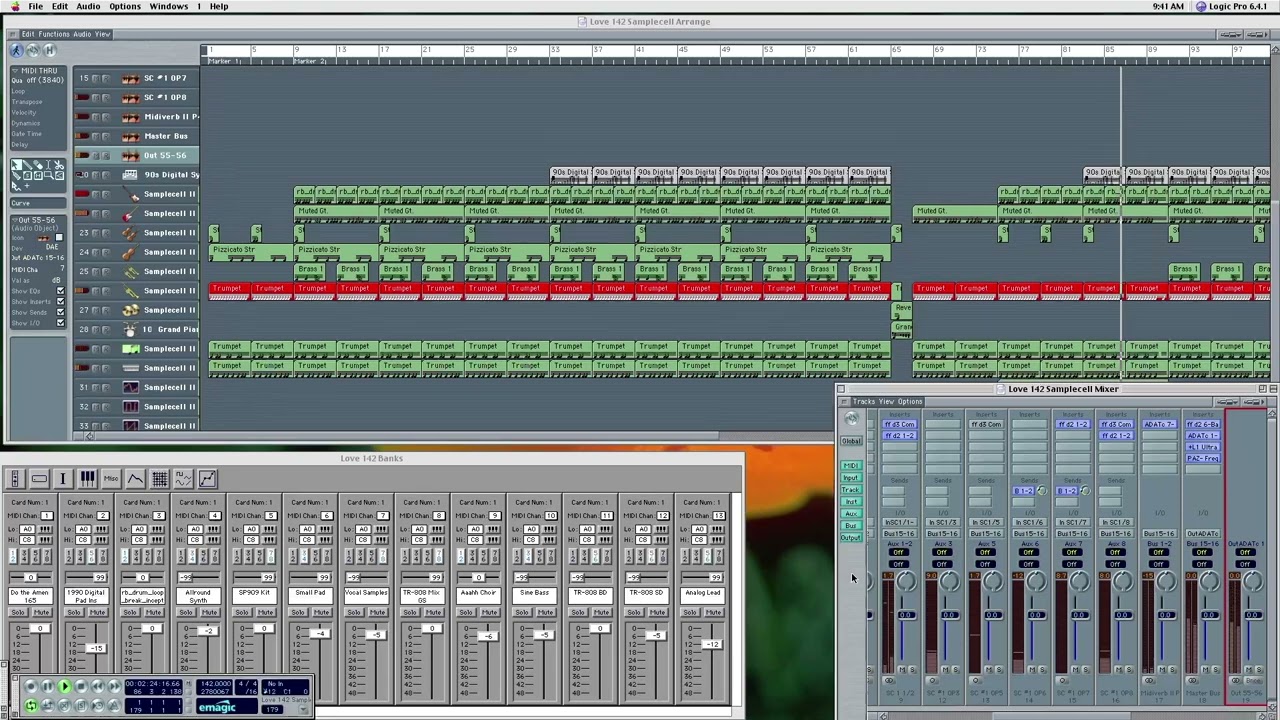The width and height of the screenshot is (1280, 720).
Task: Click the matrix grid icon in Banks toolbar
Action: (x=160, y=478)
